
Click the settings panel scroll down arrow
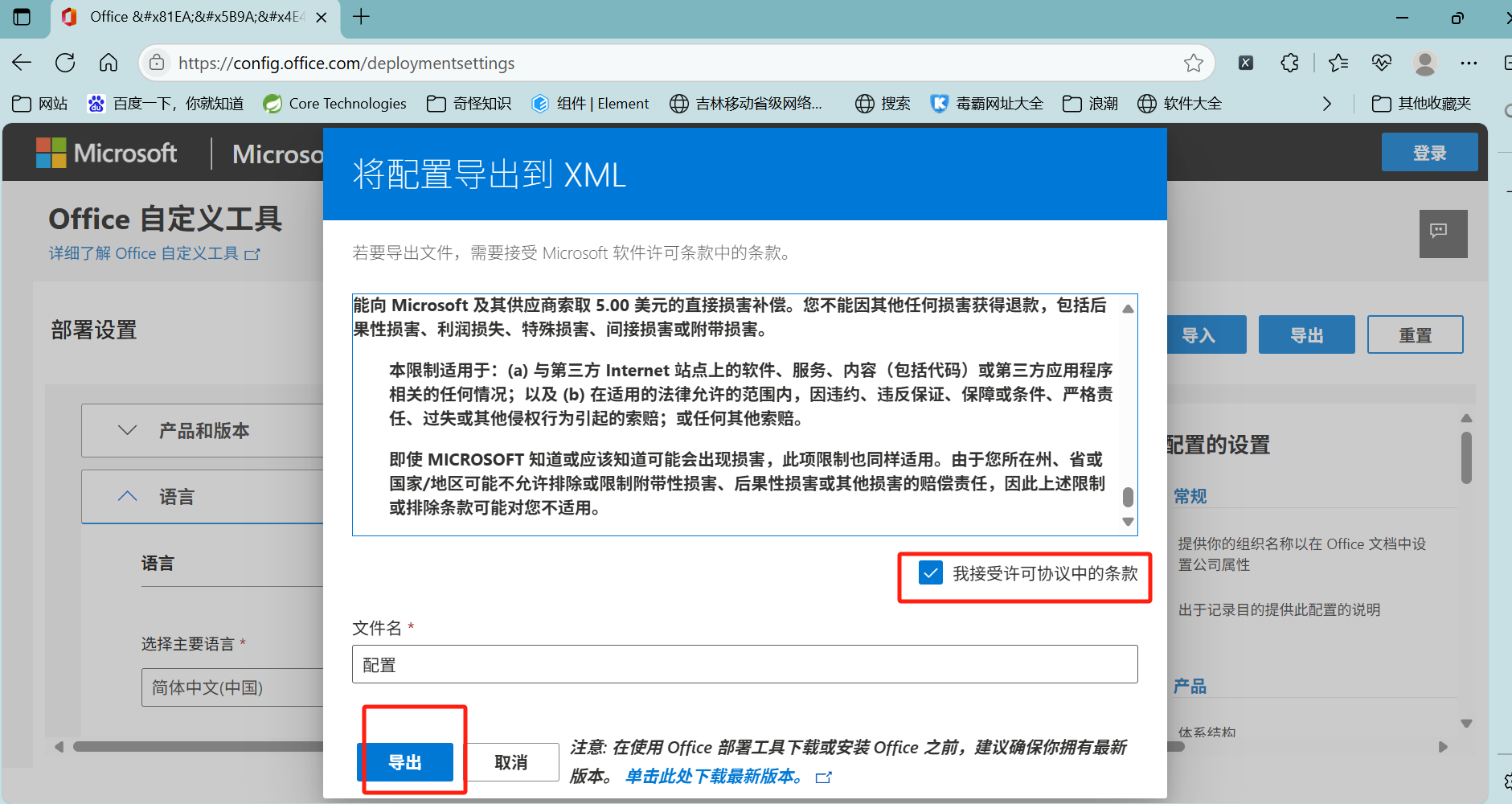tap(1466, 724)
